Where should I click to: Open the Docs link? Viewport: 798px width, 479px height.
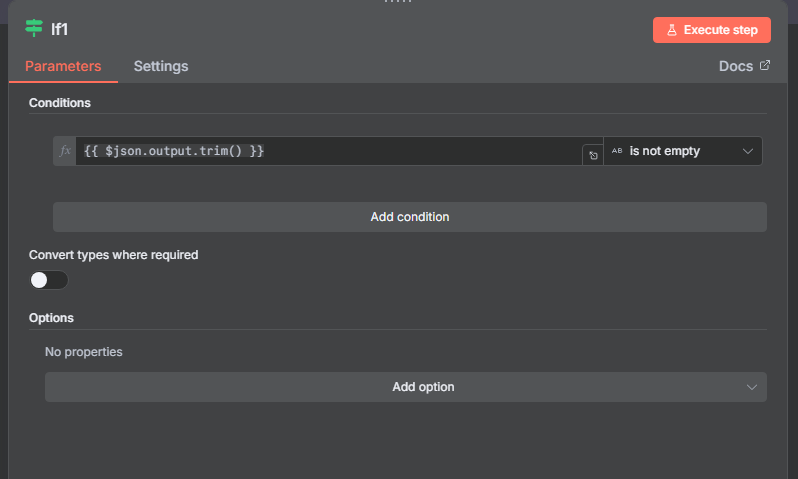(x=736, y=66)
